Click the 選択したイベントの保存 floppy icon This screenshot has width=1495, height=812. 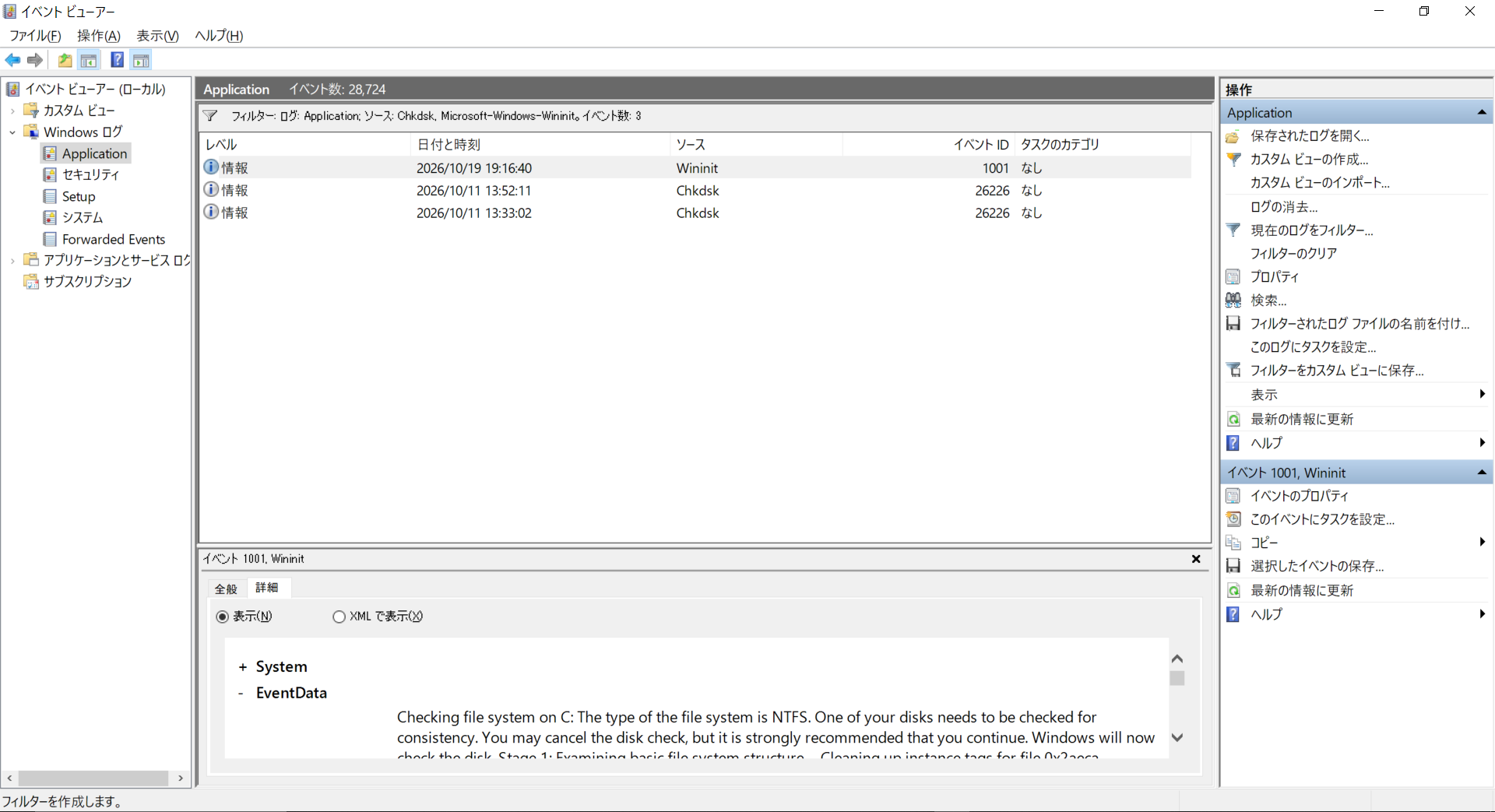click(1233, 566)
